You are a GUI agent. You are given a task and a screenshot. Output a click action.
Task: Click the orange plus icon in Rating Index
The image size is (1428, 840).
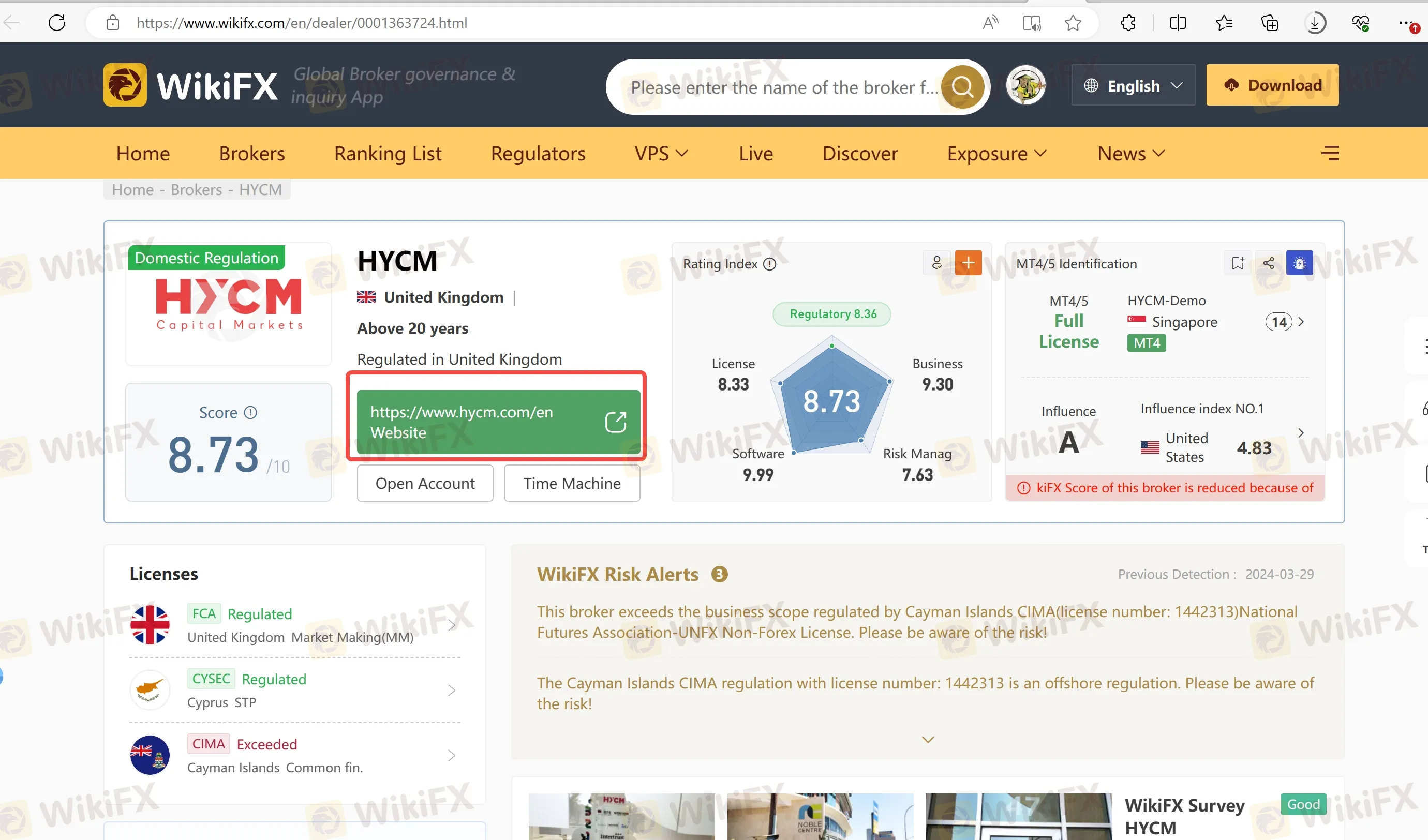(968, 263)
